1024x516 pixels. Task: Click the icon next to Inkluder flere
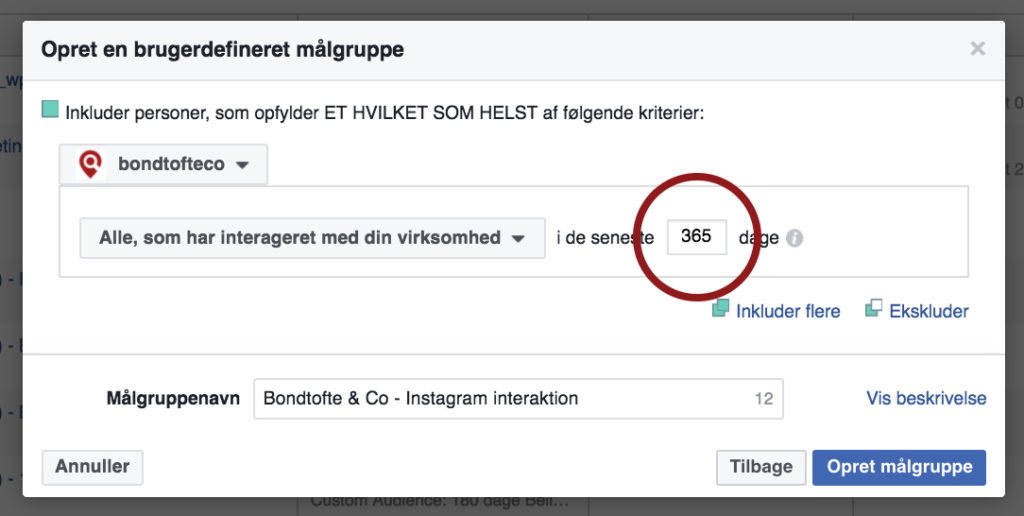click(720, 308)
